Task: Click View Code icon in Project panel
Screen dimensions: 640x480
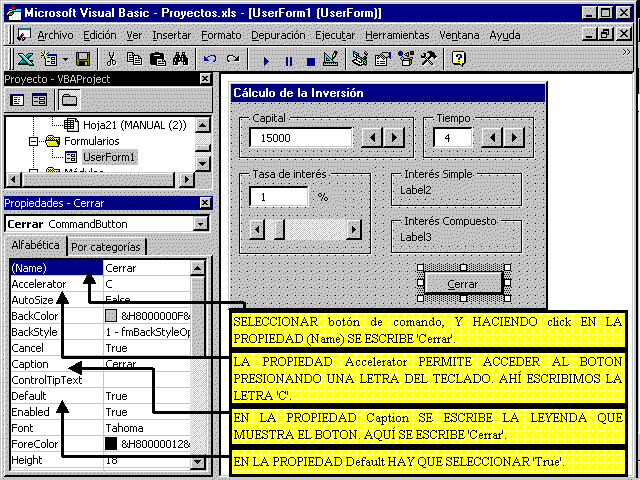Action: coord(17,100)
